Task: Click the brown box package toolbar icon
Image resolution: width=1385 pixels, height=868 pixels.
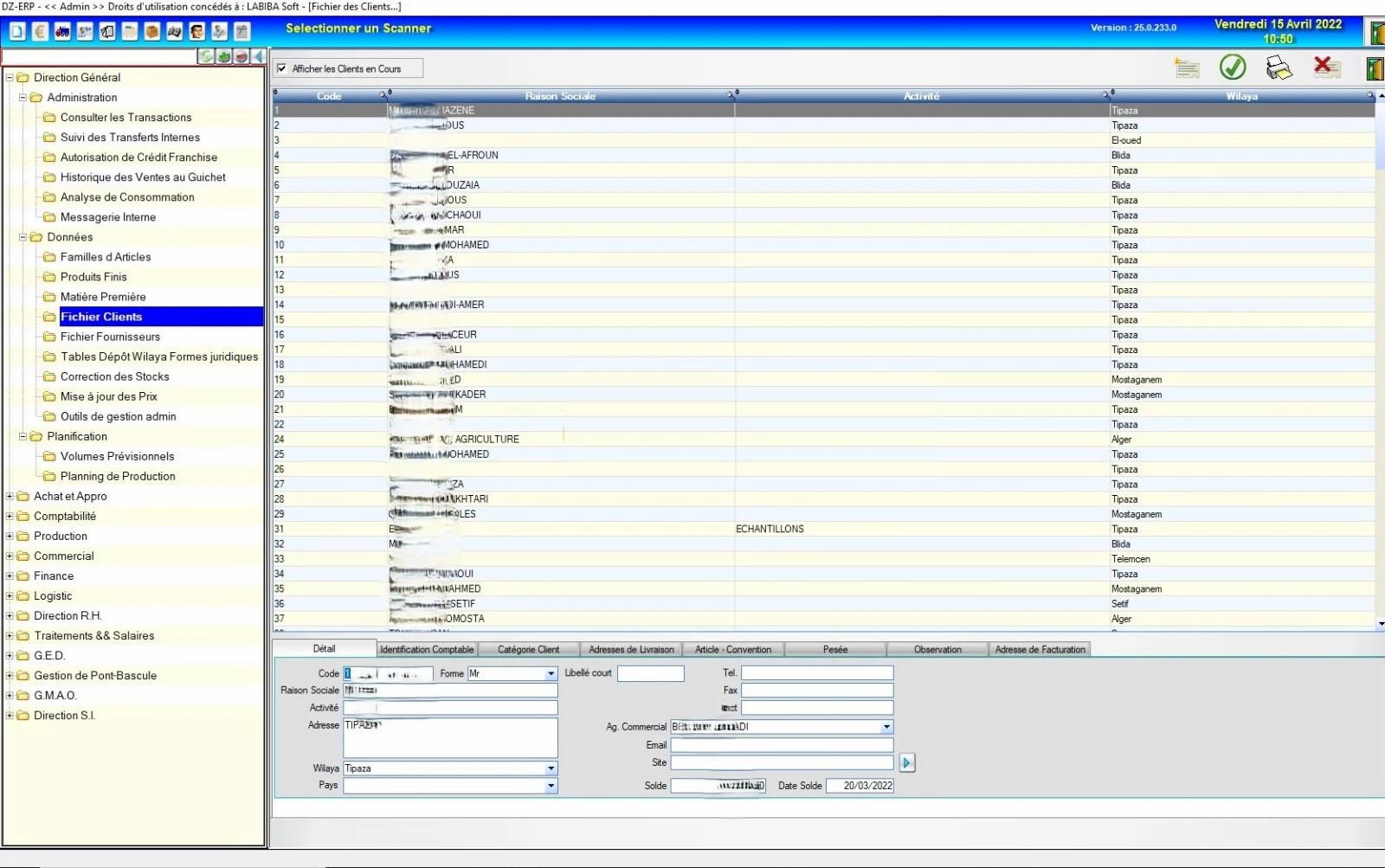Action: [152, 32]
